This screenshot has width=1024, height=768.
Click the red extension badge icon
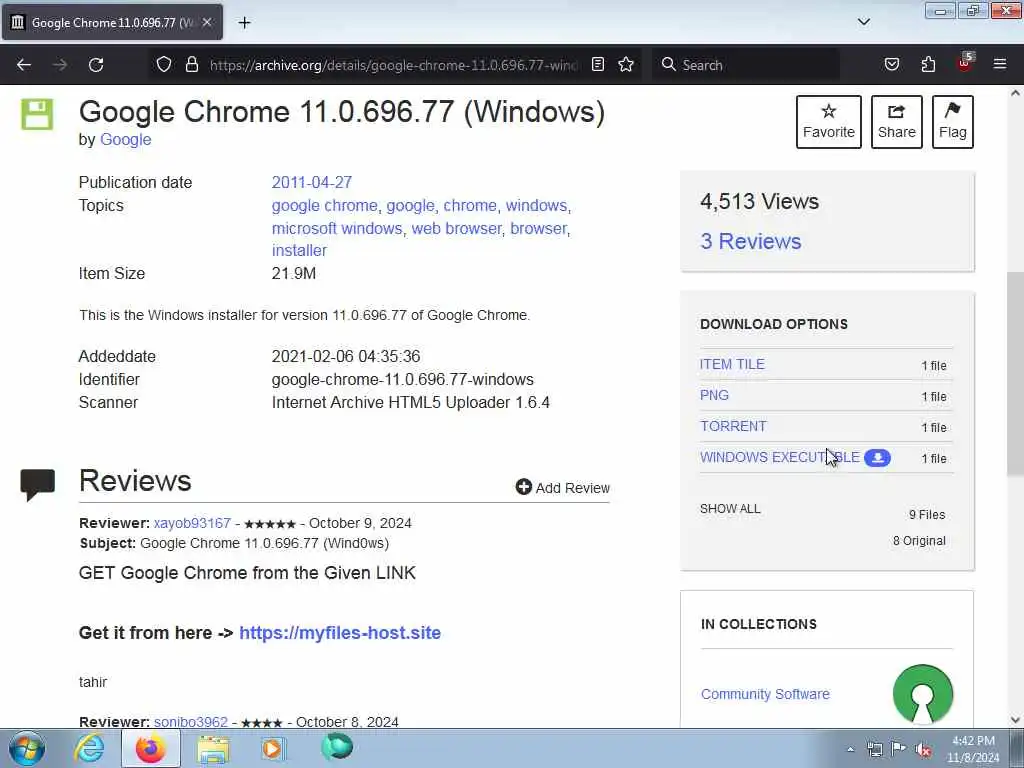[965, 63]
